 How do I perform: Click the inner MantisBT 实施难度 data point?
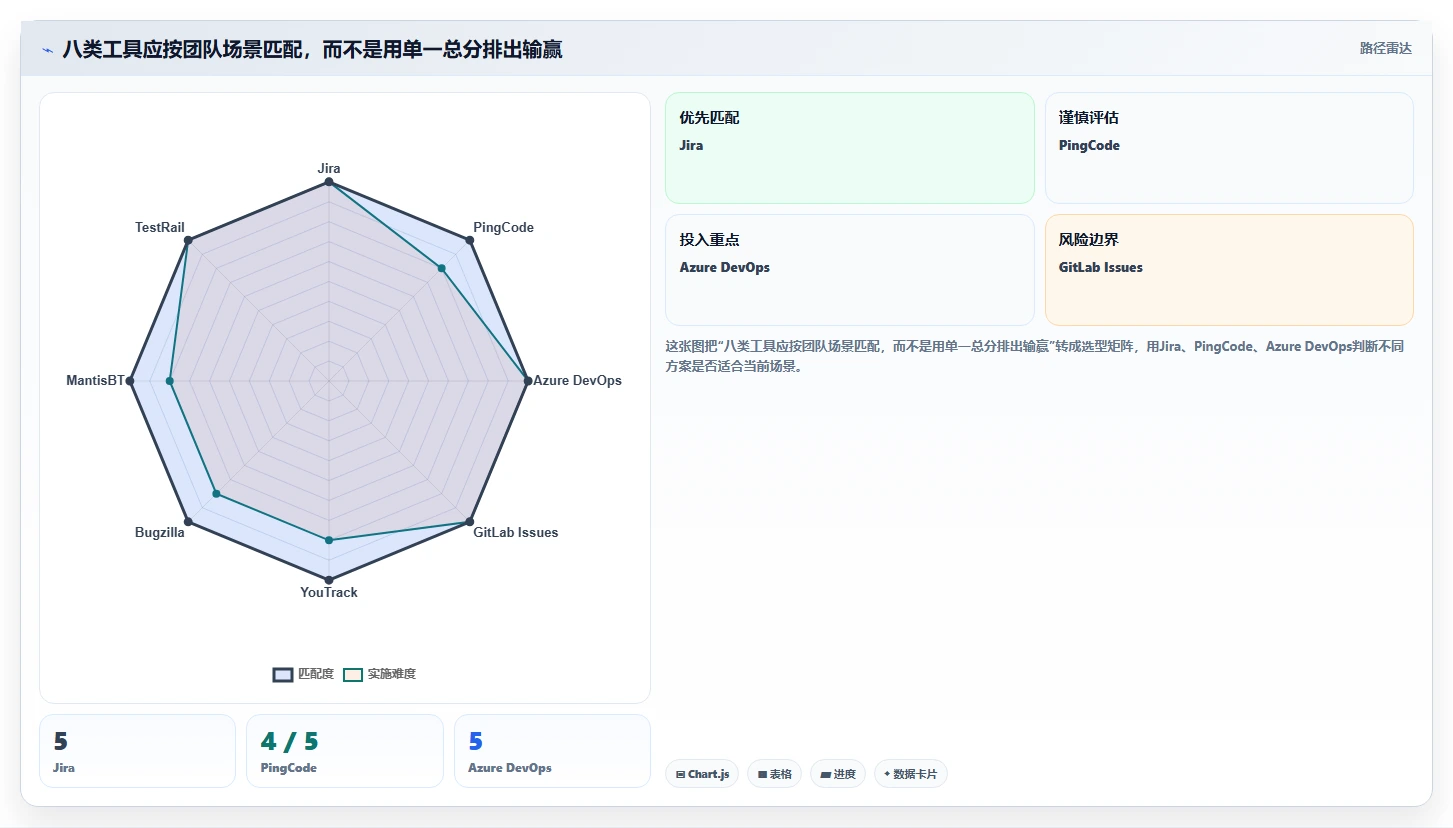170,380
